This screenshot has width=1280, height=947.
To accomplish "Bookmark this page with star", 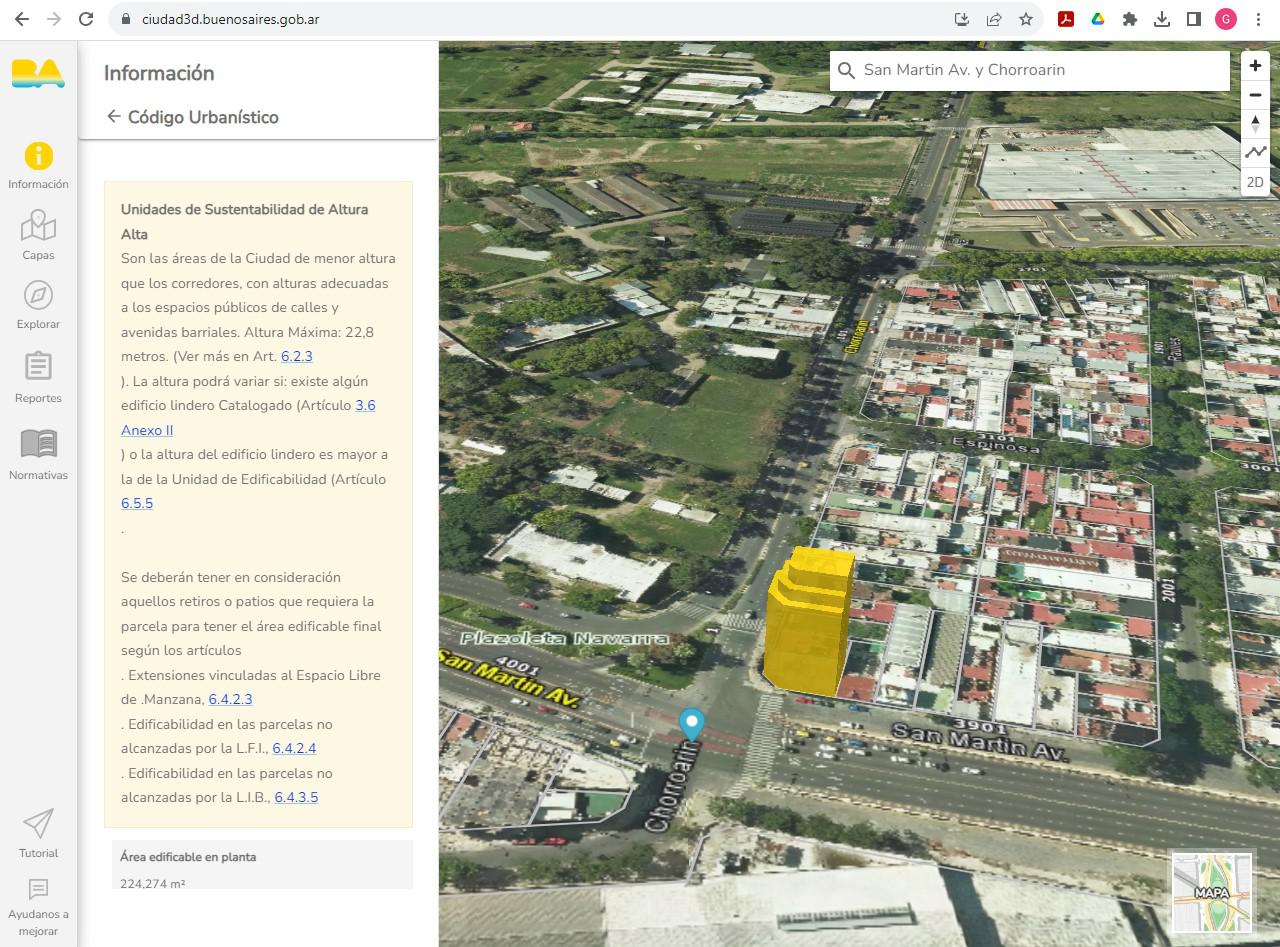I will click(x=1026, y=19).
